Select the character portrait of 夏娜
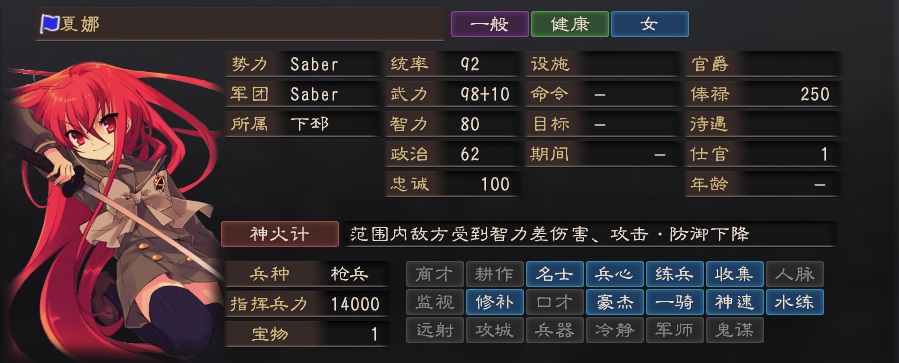899x363 pixels. (x=112, y=212)
